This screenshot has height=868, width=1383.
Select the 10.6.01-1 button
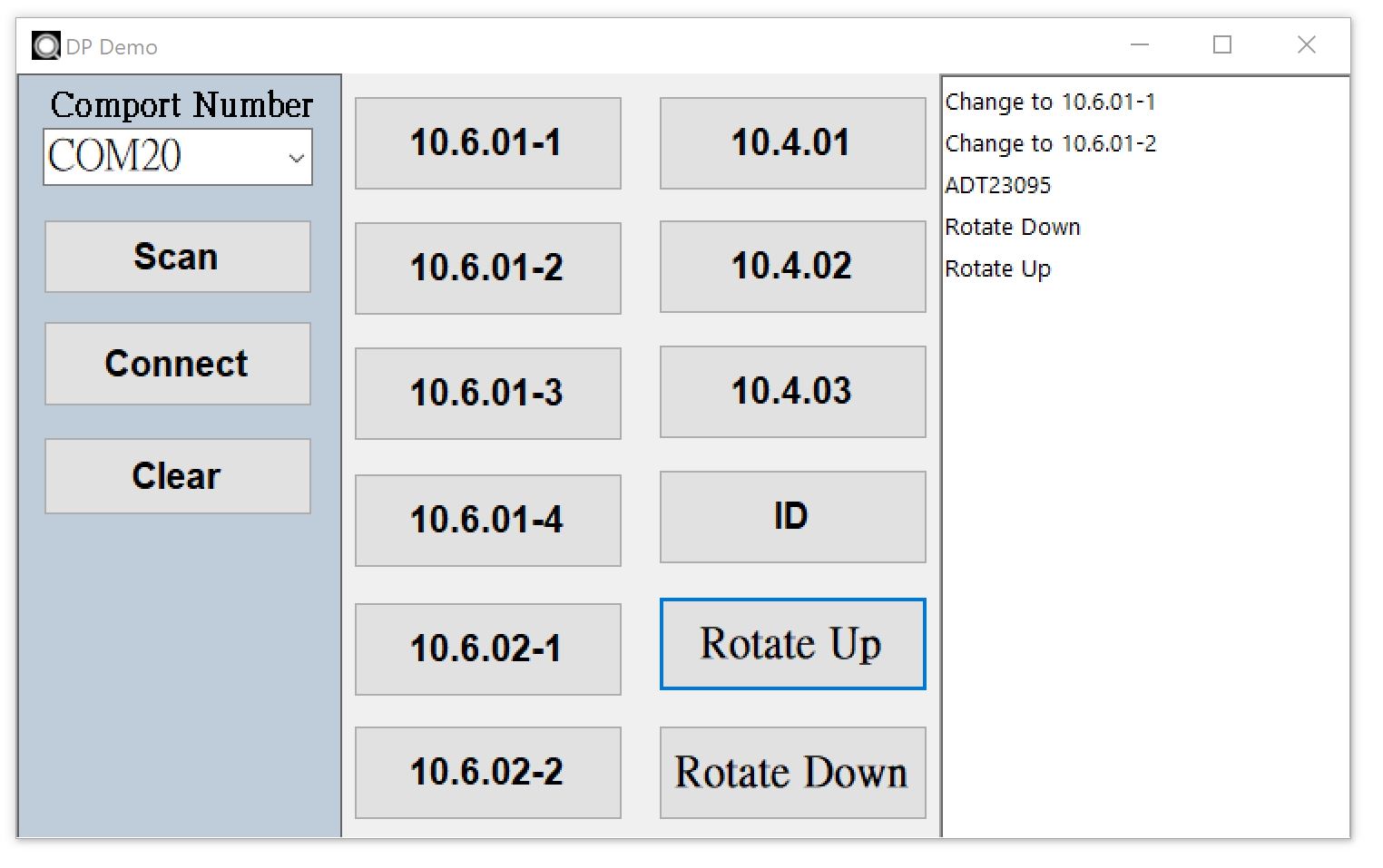pyautogui.click(x=487, y=143)
